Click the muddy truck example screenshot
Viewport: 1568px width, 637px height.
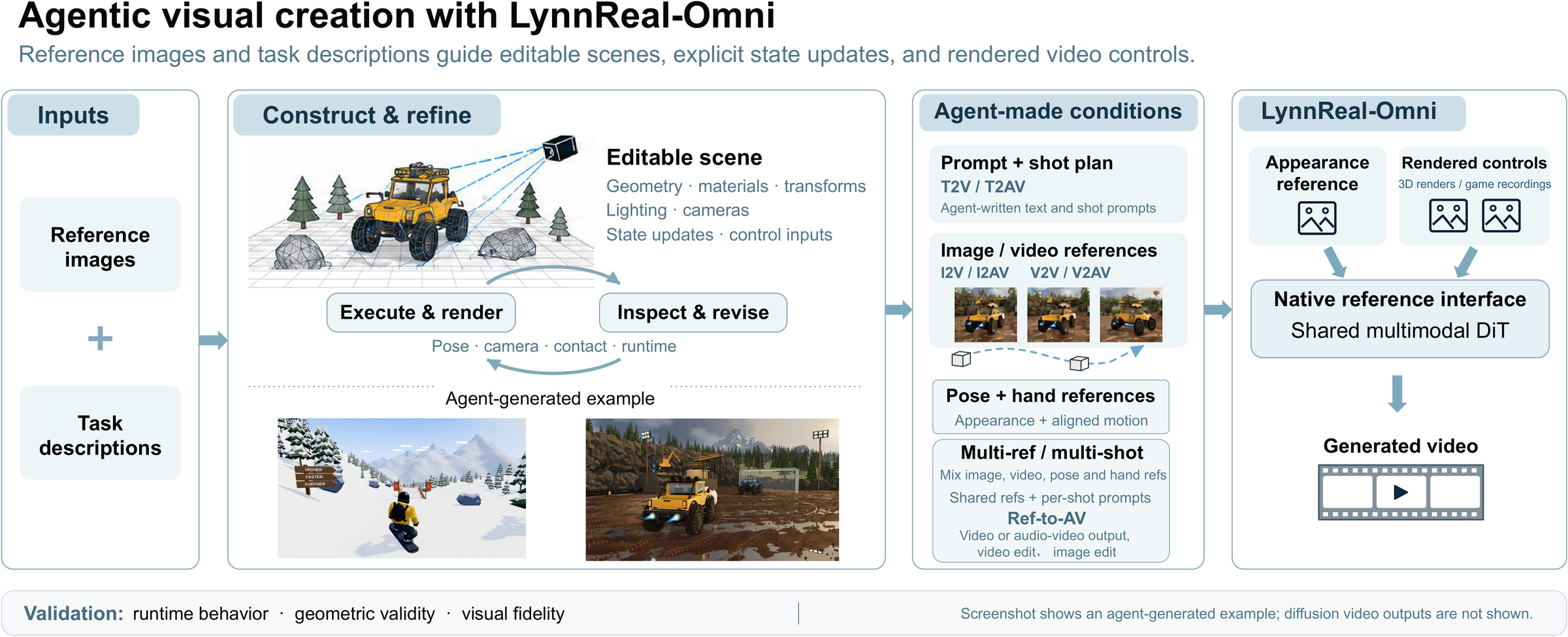pyautogui.click(x=712, y=489)
